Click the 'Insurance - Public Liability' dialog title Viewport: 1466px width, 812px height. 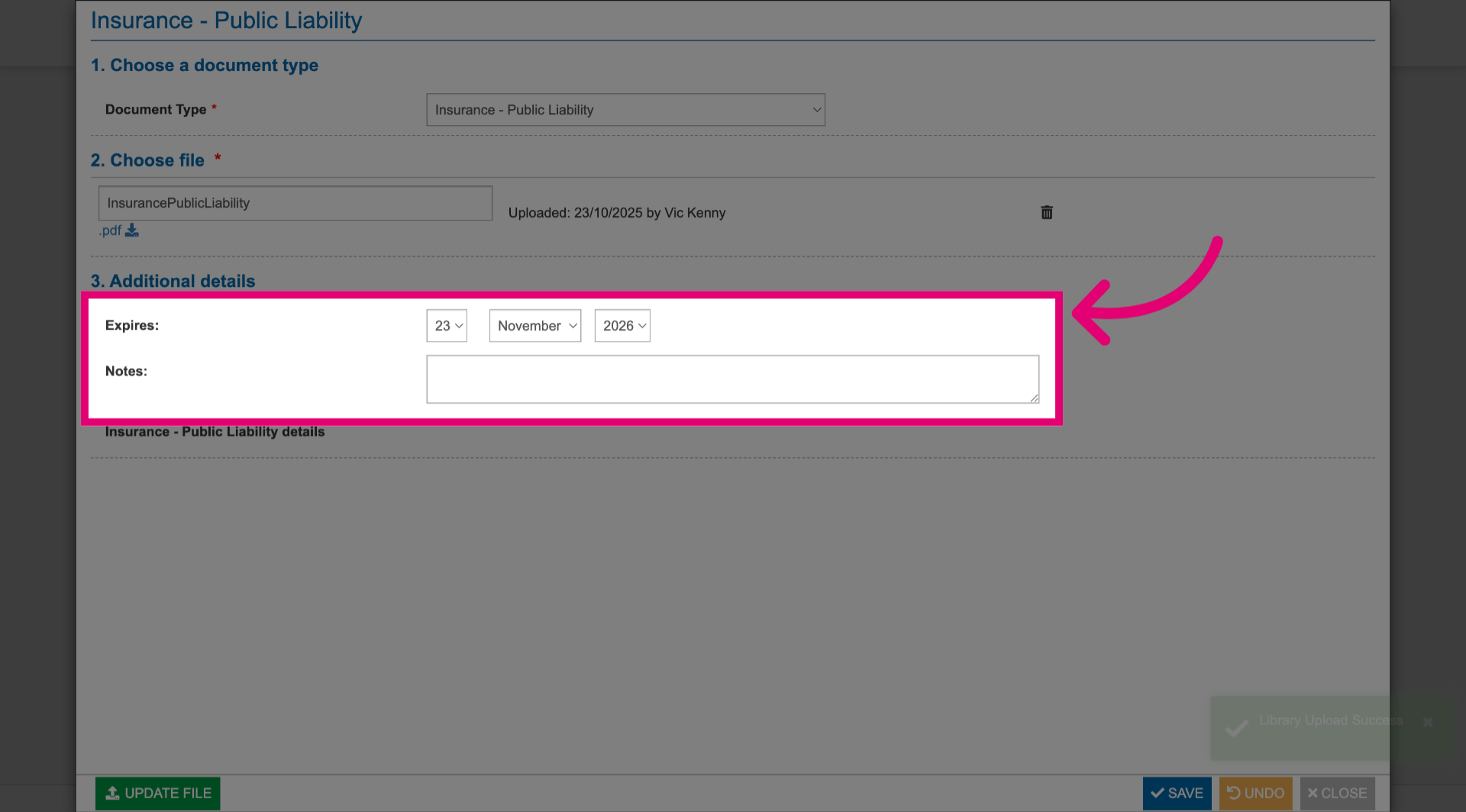point(227,21)
